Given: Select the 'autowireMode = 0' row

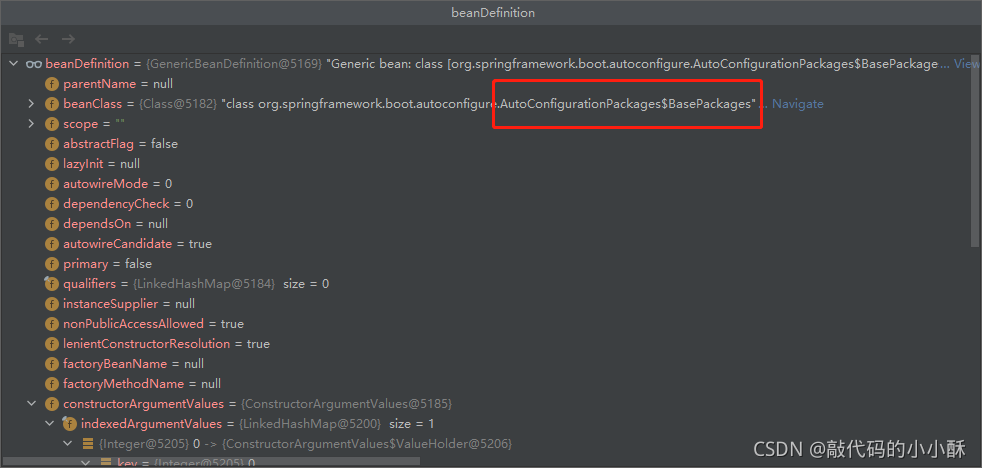Looking at the screenshot, I should coord(117,184).
